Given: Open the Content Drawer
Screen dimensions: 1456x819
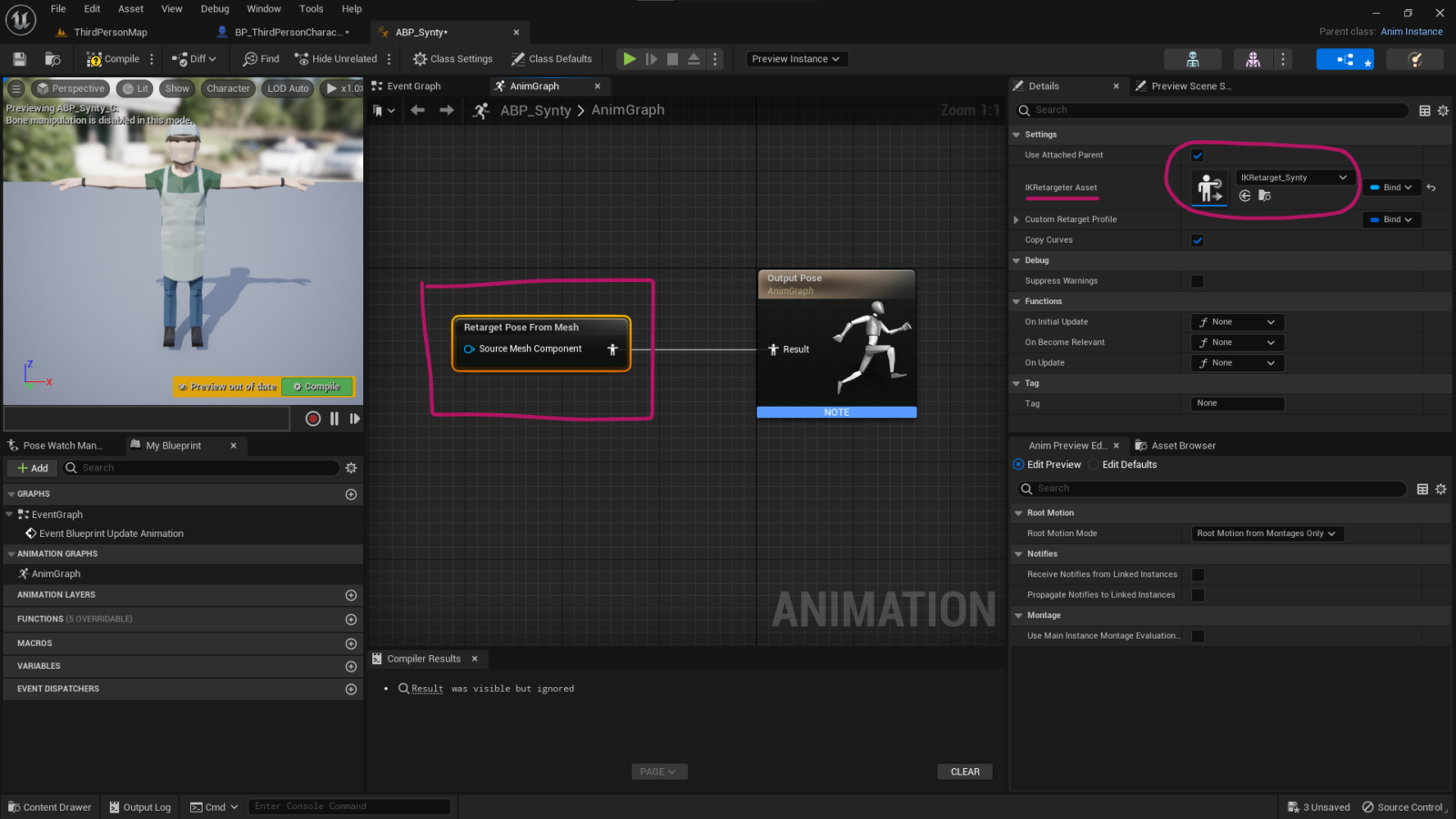Looking at the screenshot, I should click(x=49, y=806).
